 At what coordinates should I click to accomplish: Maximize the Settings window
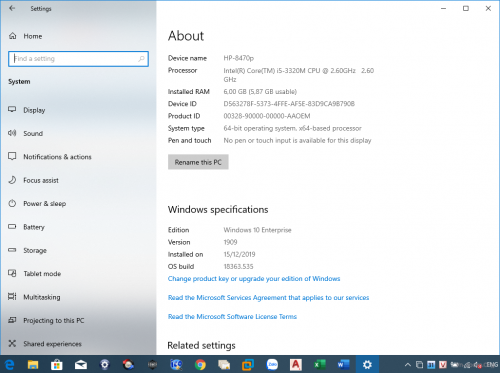tap(466, 8)
